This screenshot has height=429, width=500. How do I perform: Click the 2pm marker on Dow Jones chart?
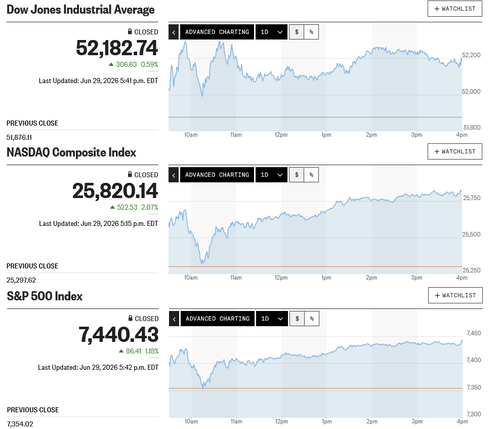click(x=371, y=135)
